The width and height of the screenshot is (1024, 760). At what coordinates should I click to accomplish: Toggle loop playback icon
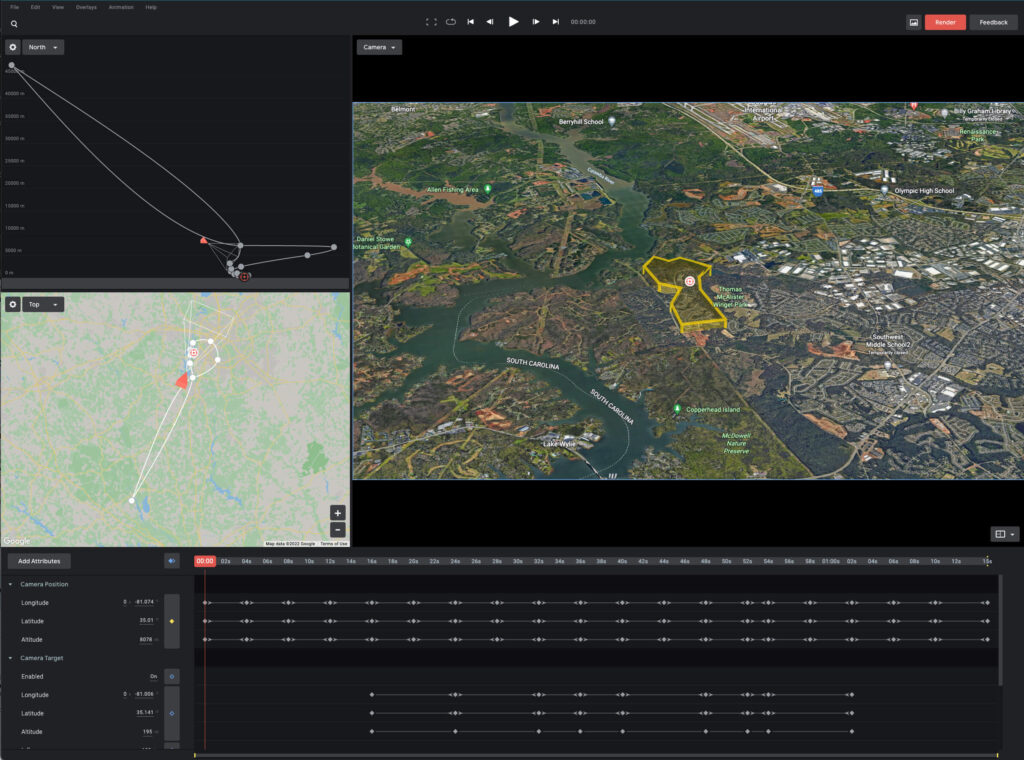(x=451, y=22)
